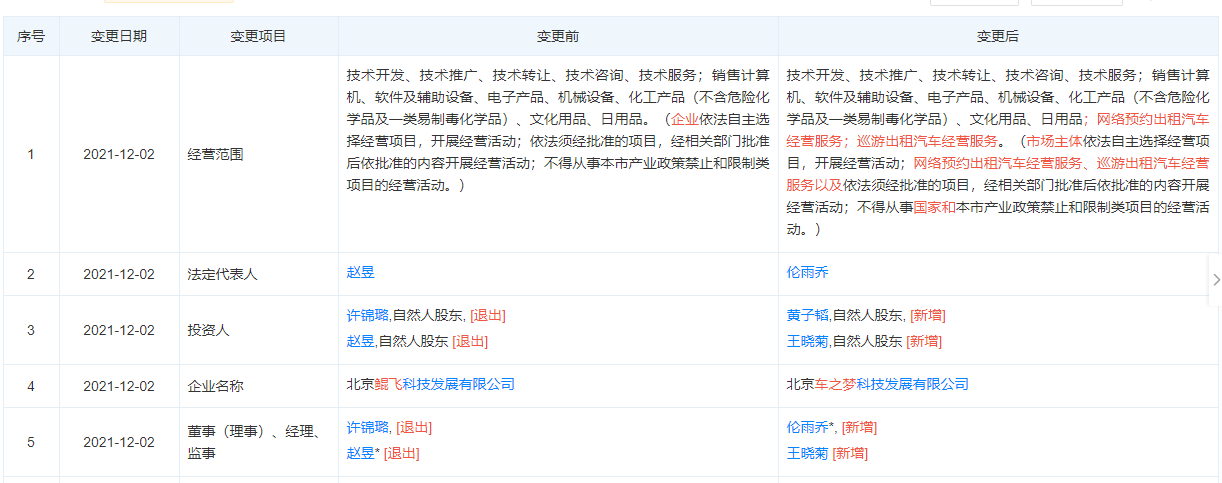
Task: Select the 企业名称 change item cell
Action: (215, 386)
